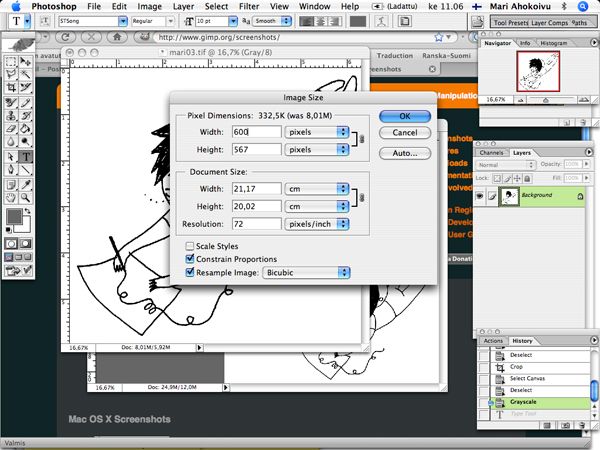600x450 pixels.
Task: Click Cancel in Image Size dialog
Action: pos(405,132)
